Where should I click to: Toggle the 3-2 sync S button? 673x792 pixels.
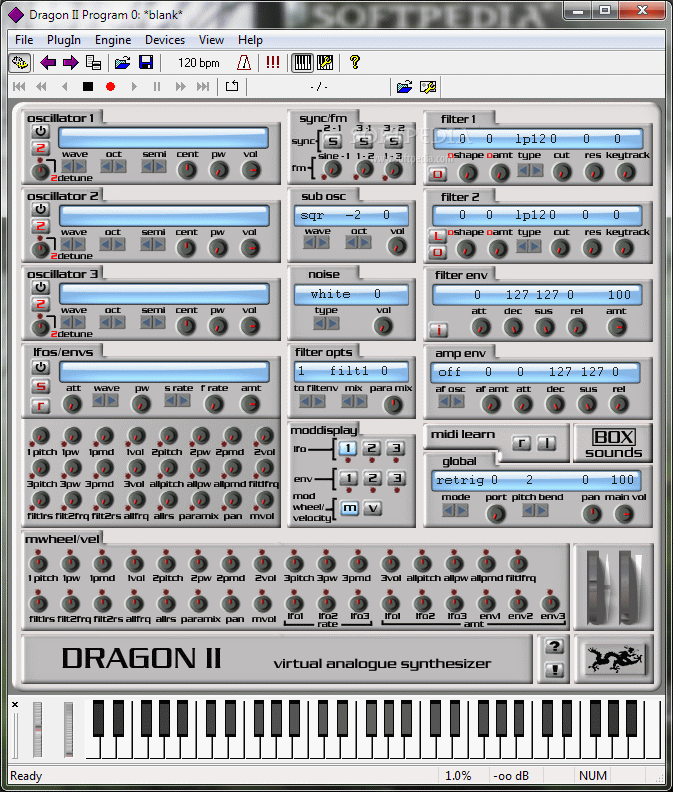click(x=394, y=141)
